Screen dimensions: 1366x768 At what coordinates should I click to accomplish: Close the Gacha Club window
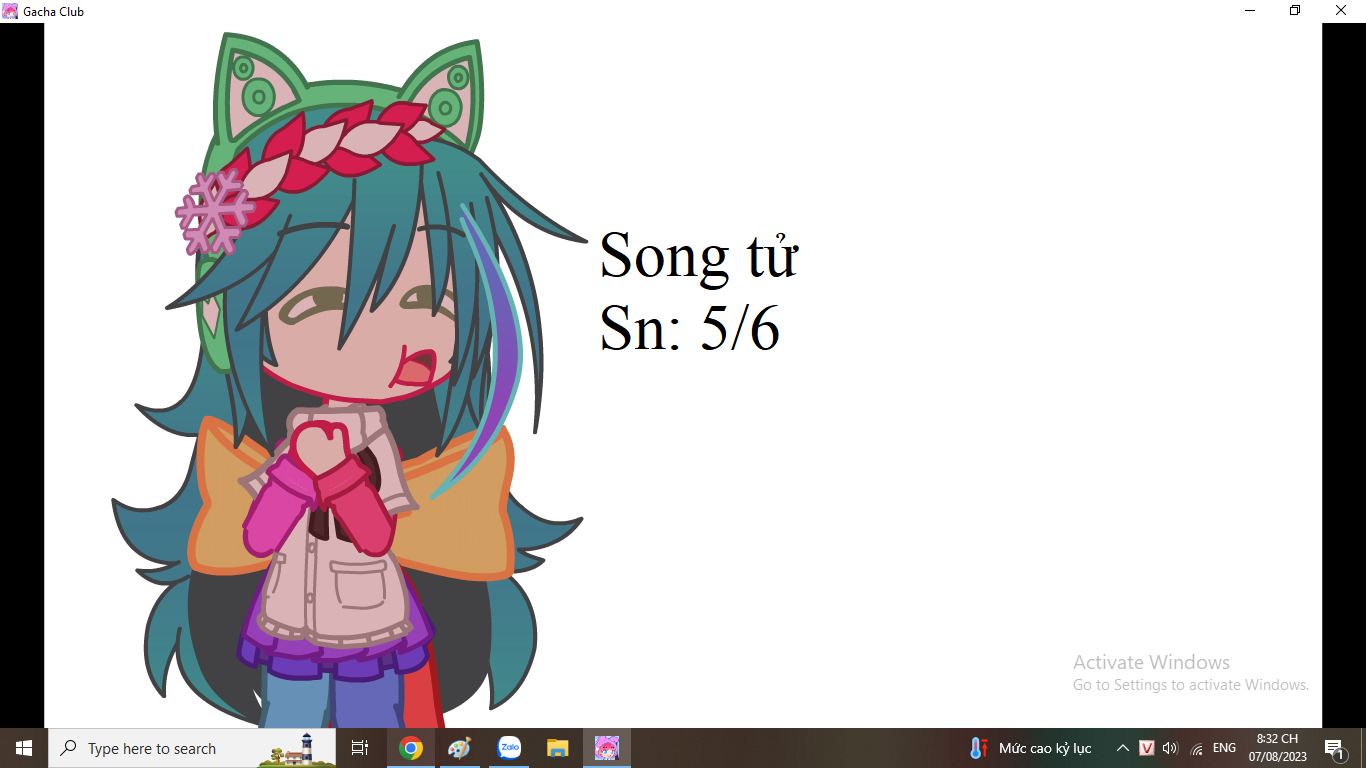click(1342, 11)
